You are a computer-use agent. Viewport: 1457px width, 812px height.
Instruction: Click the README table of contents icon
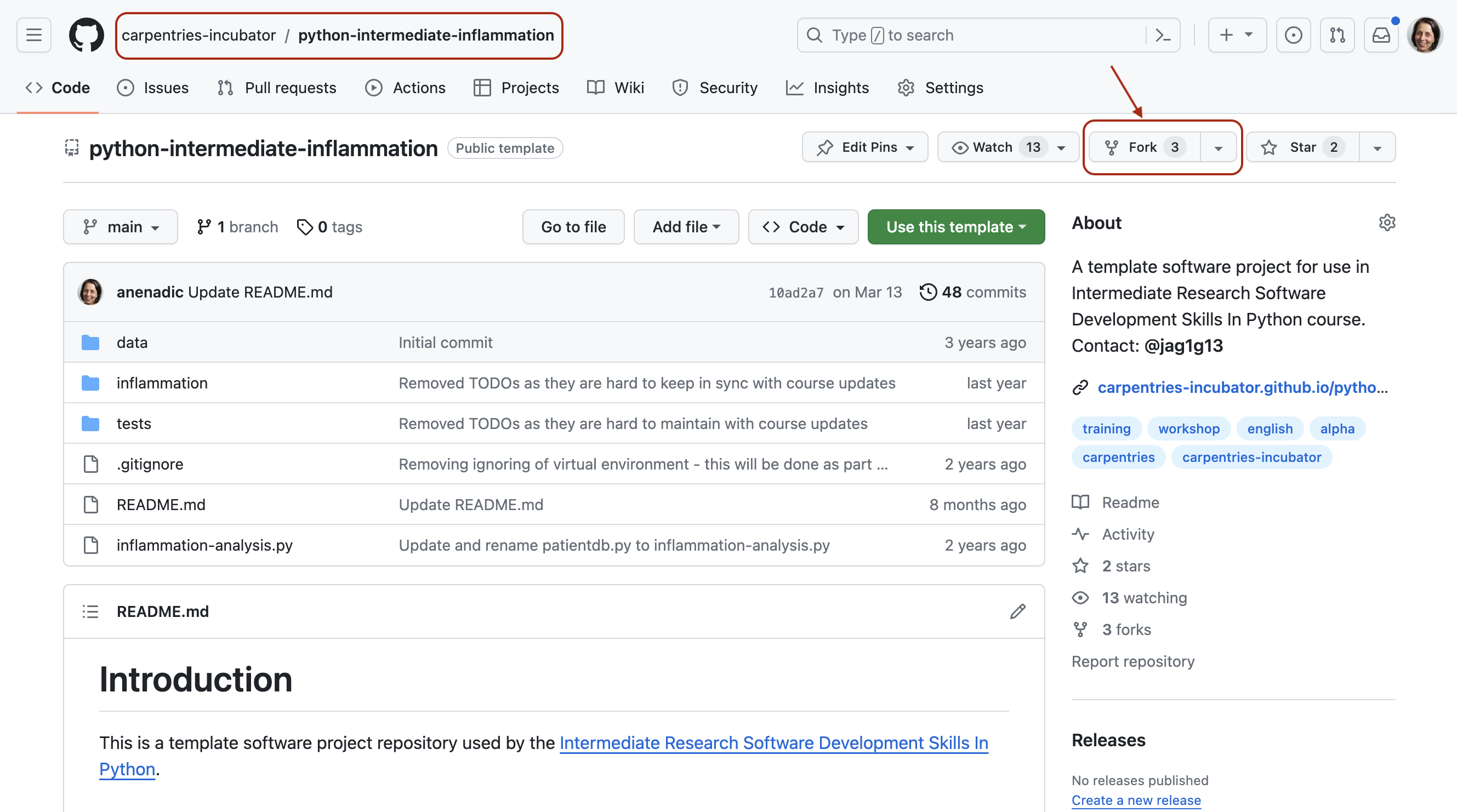(x=90, y=611)
